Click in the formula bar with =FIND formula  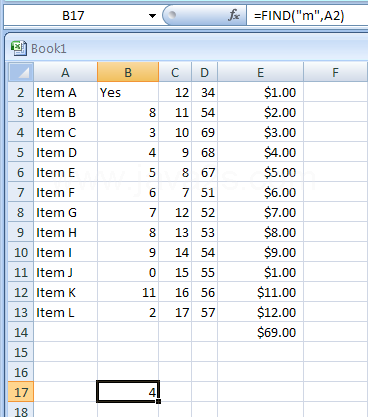(x=307, y=15)
